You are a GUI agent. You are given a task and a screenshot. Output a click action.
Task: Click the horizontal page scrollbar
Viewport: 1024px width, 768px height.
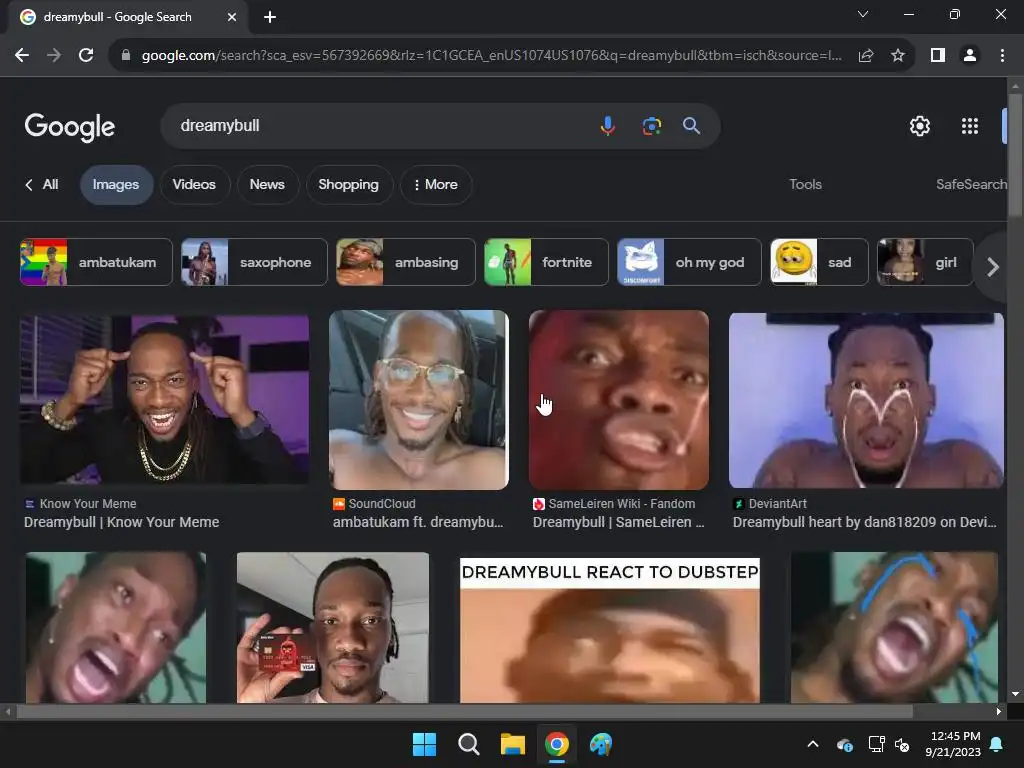464,711
